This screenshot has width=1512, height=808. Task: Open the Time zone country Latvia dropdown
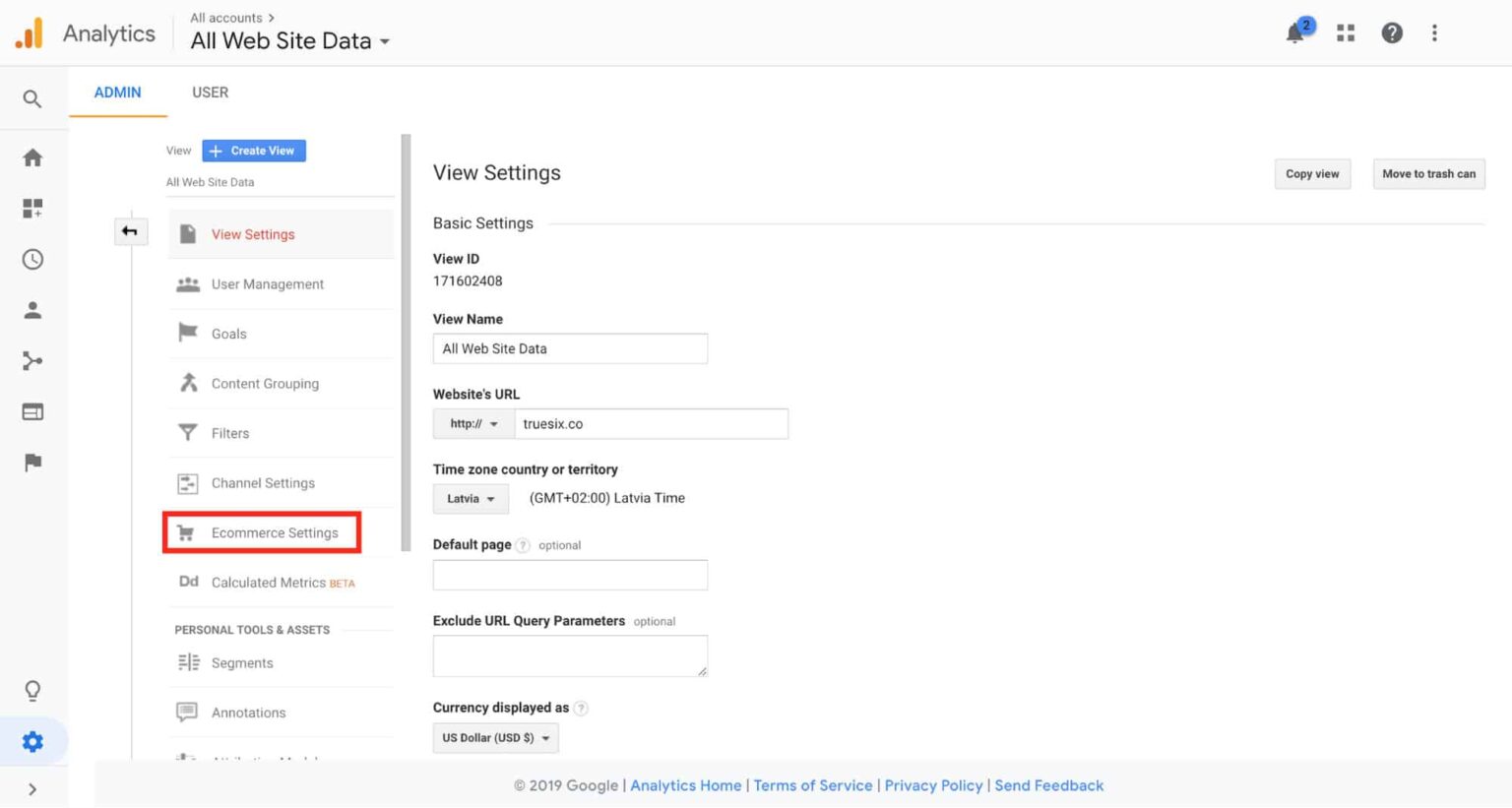470,498
